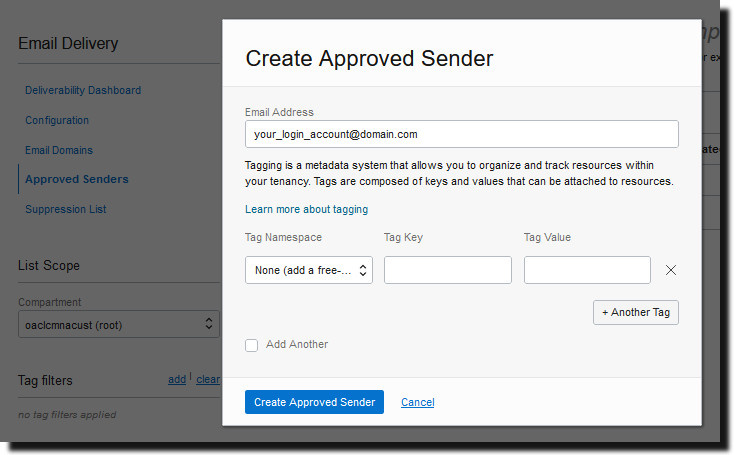Go to Deliverability Dashboard
Screen dimensions: 734x455
83,90
